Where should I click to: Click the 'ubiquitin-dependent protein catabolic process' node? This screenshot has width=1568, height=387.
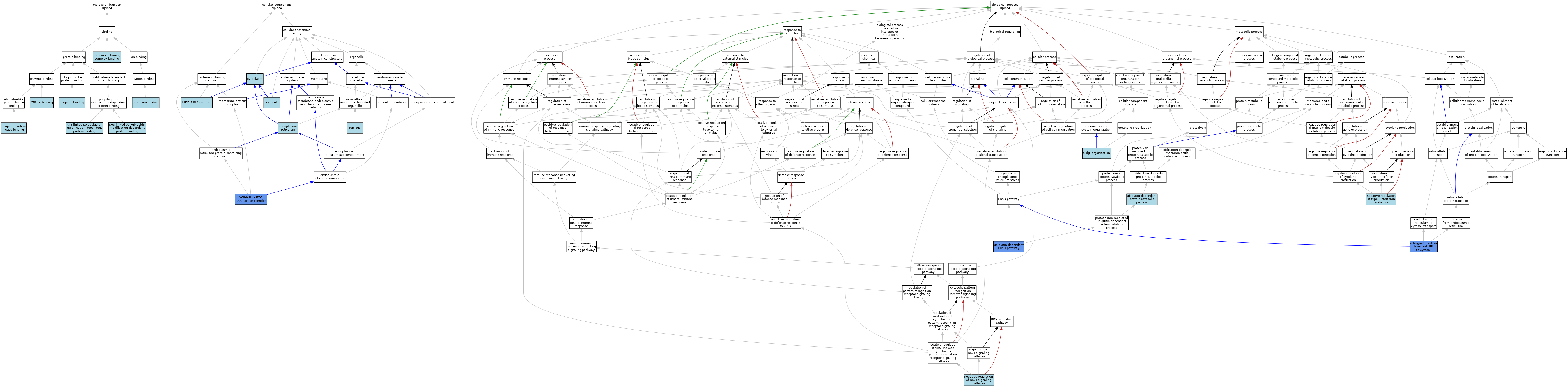[1141, 199]
